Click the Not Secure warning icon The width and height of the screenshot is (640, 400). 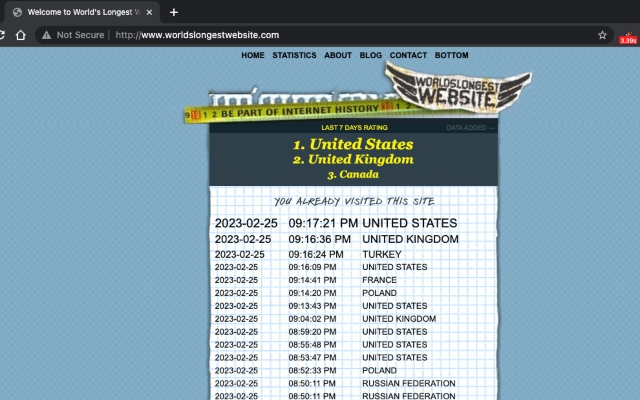pos(46,34)
